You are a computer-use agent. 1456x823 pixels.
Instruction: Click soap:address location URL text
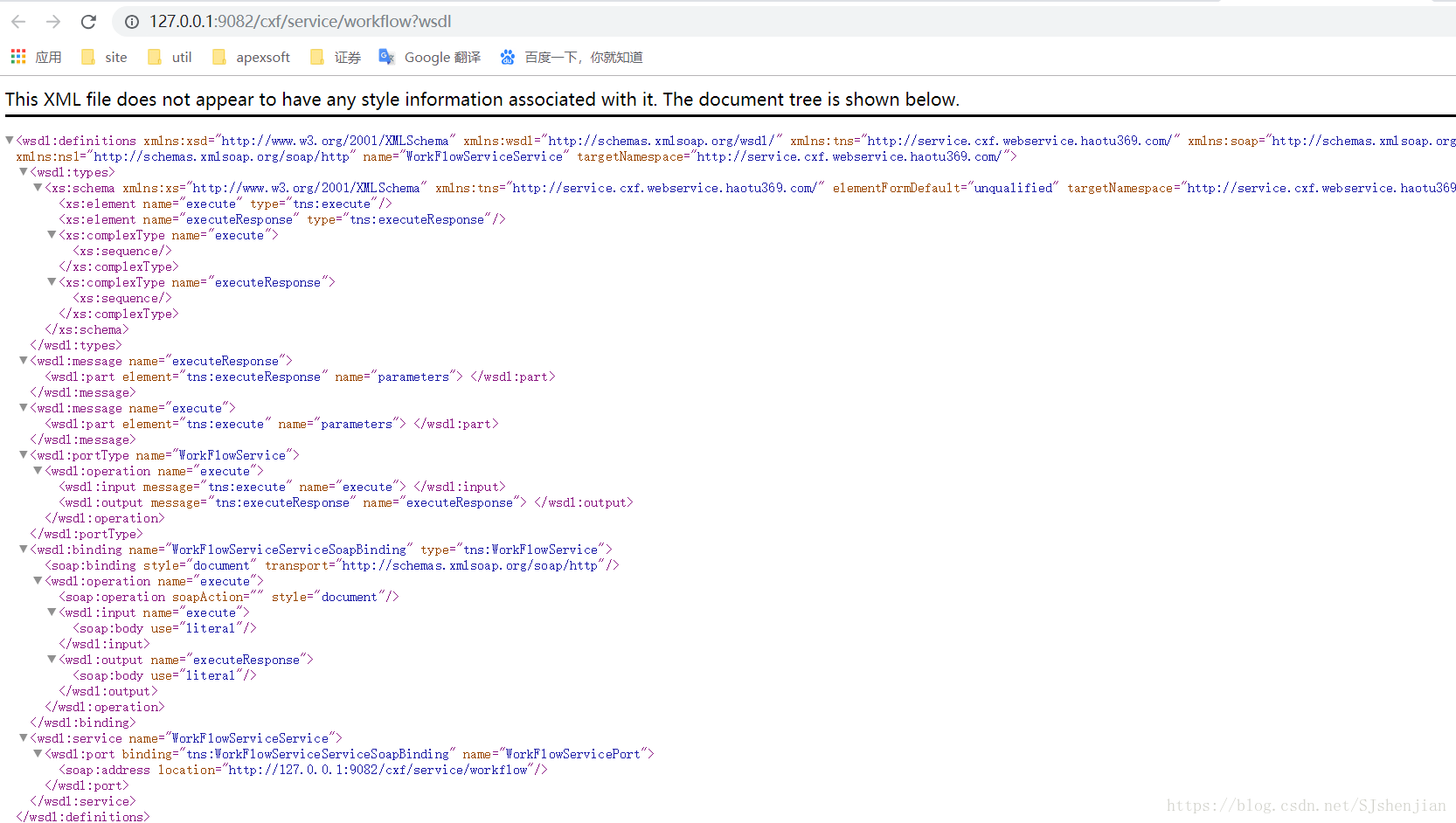click(378, 770)
